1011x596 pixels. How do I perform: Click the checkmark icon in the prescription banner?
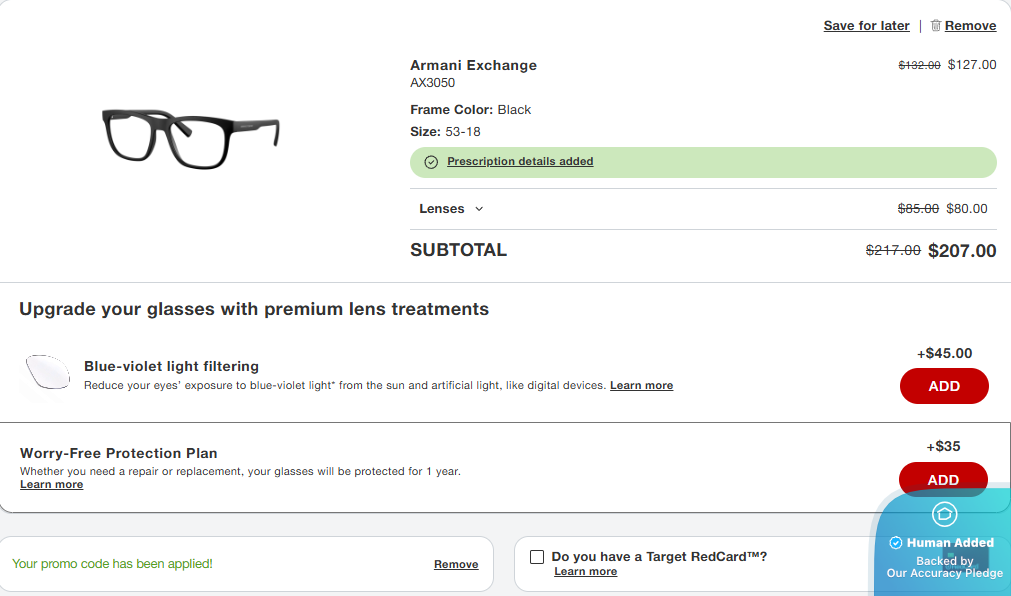431,162
